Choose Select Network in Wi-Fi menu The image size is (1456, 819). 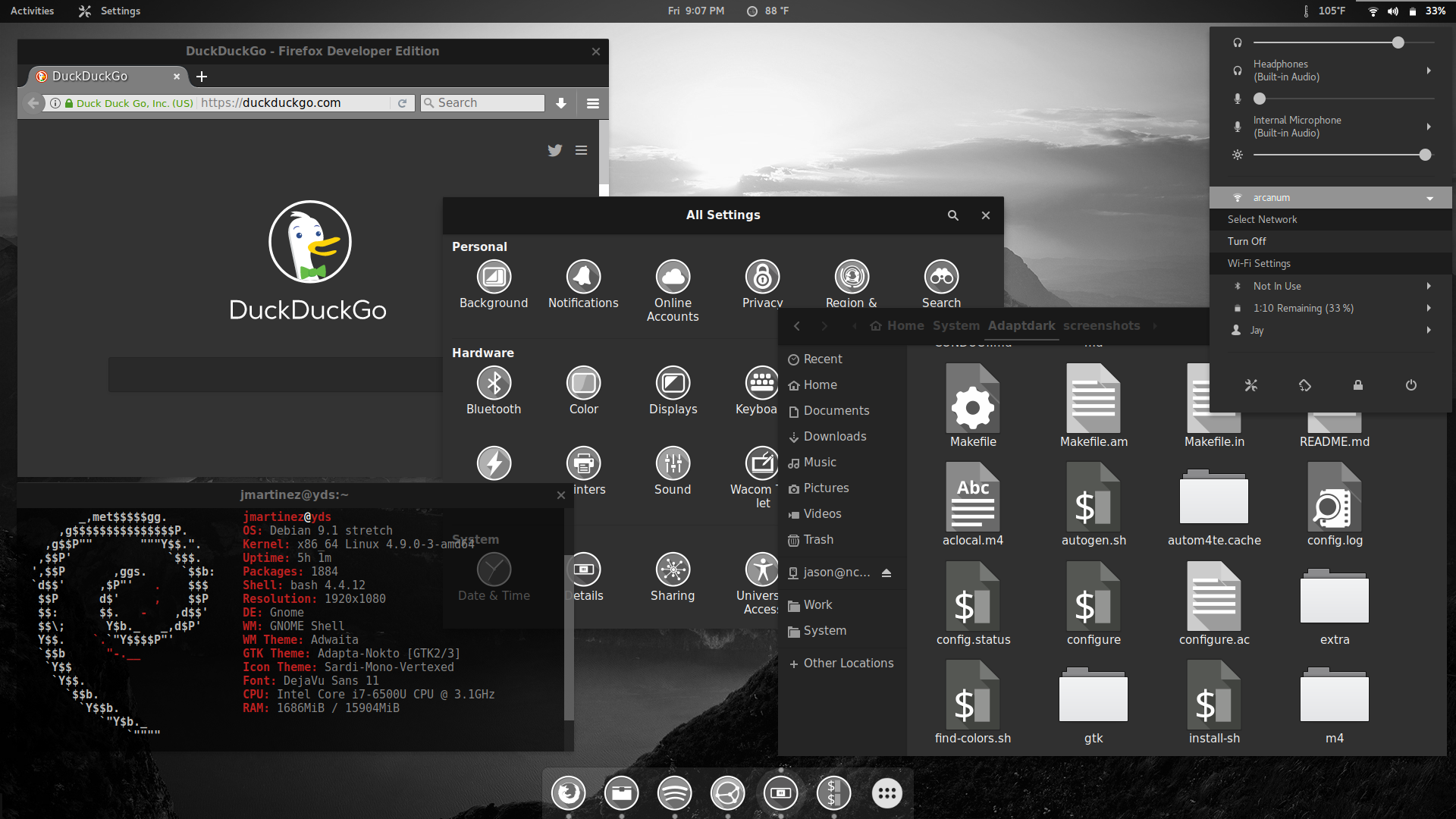(x=1331, y=219)
